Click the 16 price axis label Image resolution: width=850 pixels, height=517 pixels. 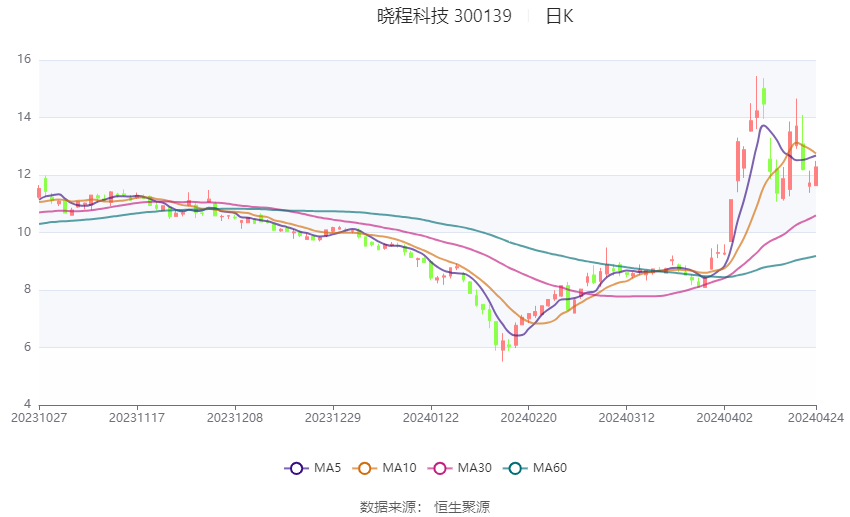coord(24,60)
